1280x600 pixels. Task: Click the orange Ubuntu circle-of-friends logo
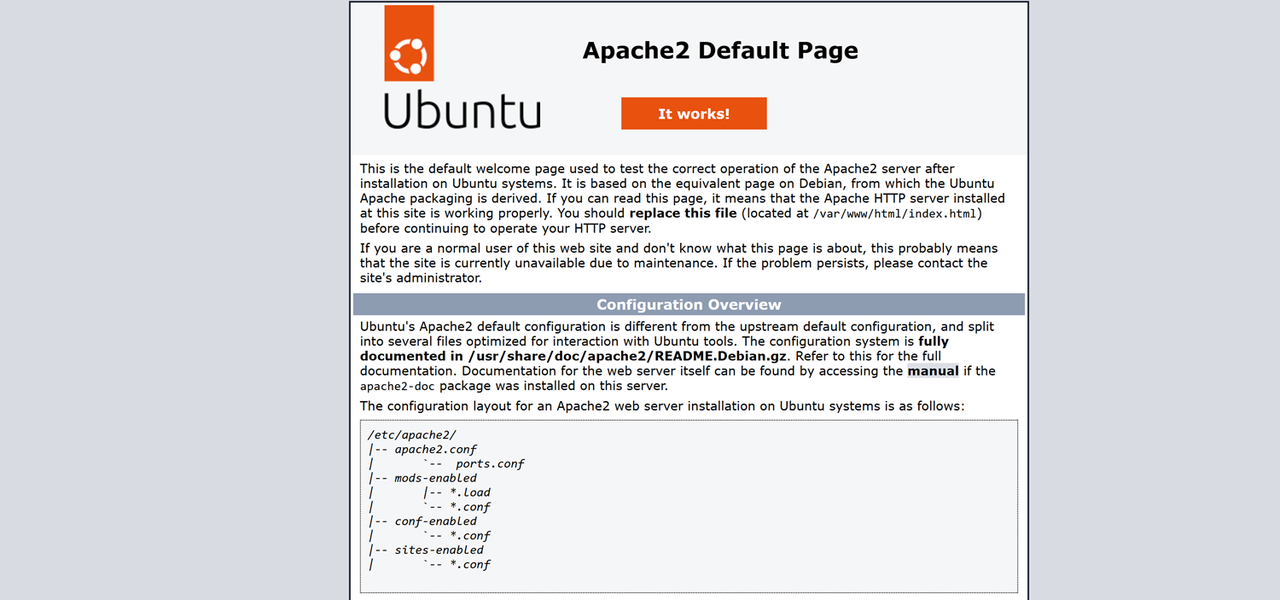coord(409,43)
